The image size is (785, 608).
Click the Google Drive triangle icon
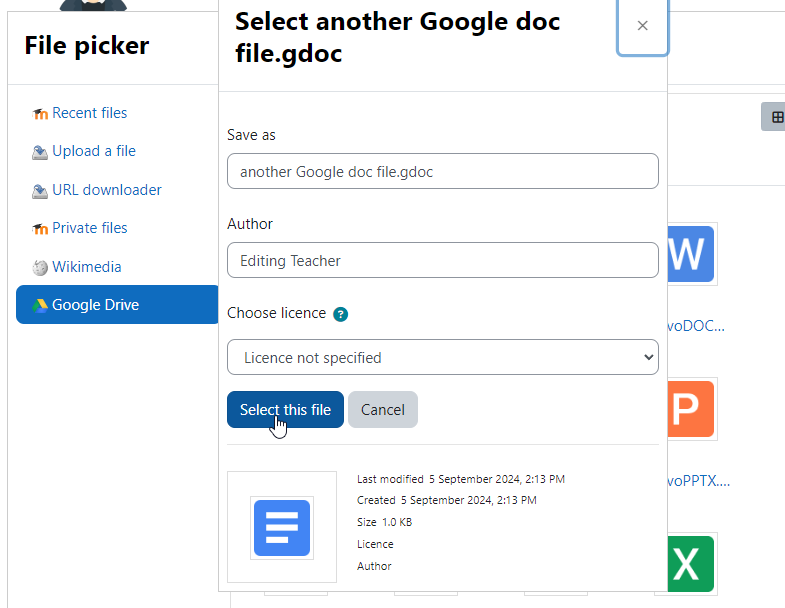40,306
